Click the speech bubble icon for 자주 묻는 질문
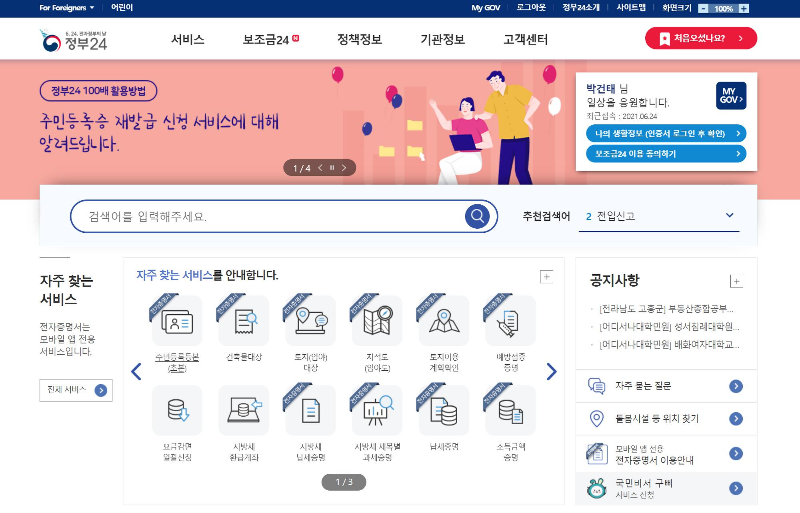Image resolution: width=800 pixels, height=513 pixels. tap(596, 386)
